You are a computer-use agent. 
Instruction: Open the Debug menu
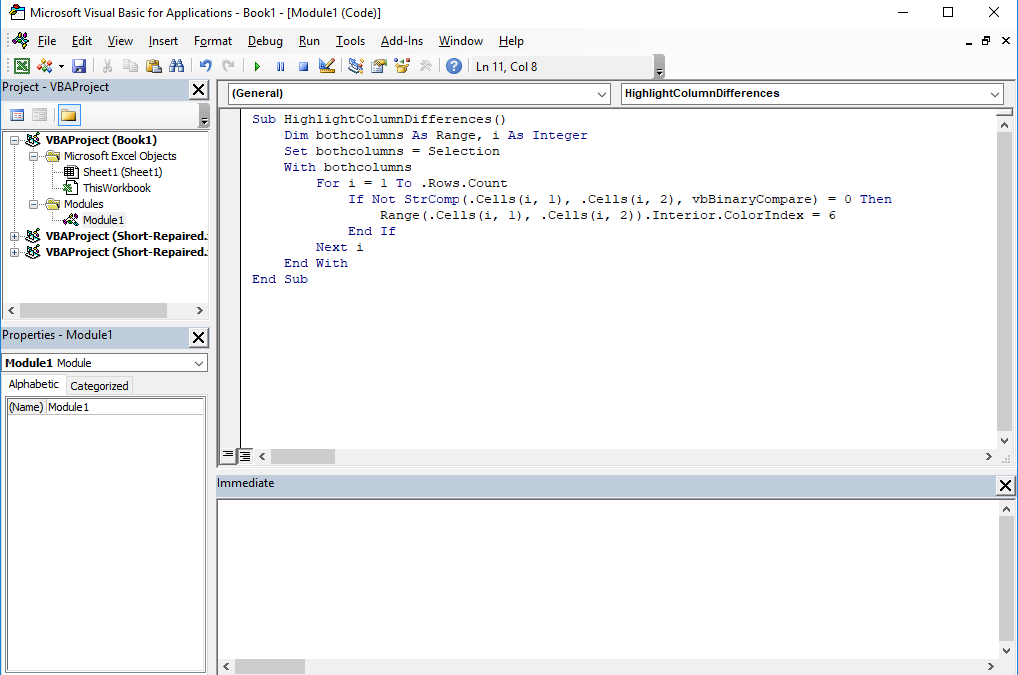coord(264,41)
